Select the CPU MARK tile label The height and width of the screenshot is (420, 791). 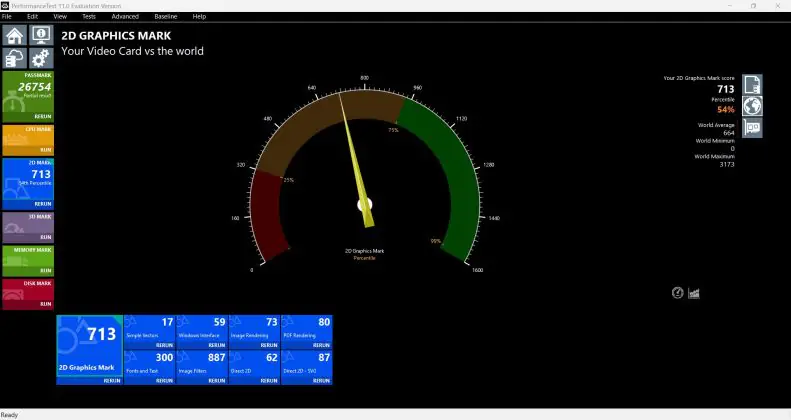coord(39,129)
